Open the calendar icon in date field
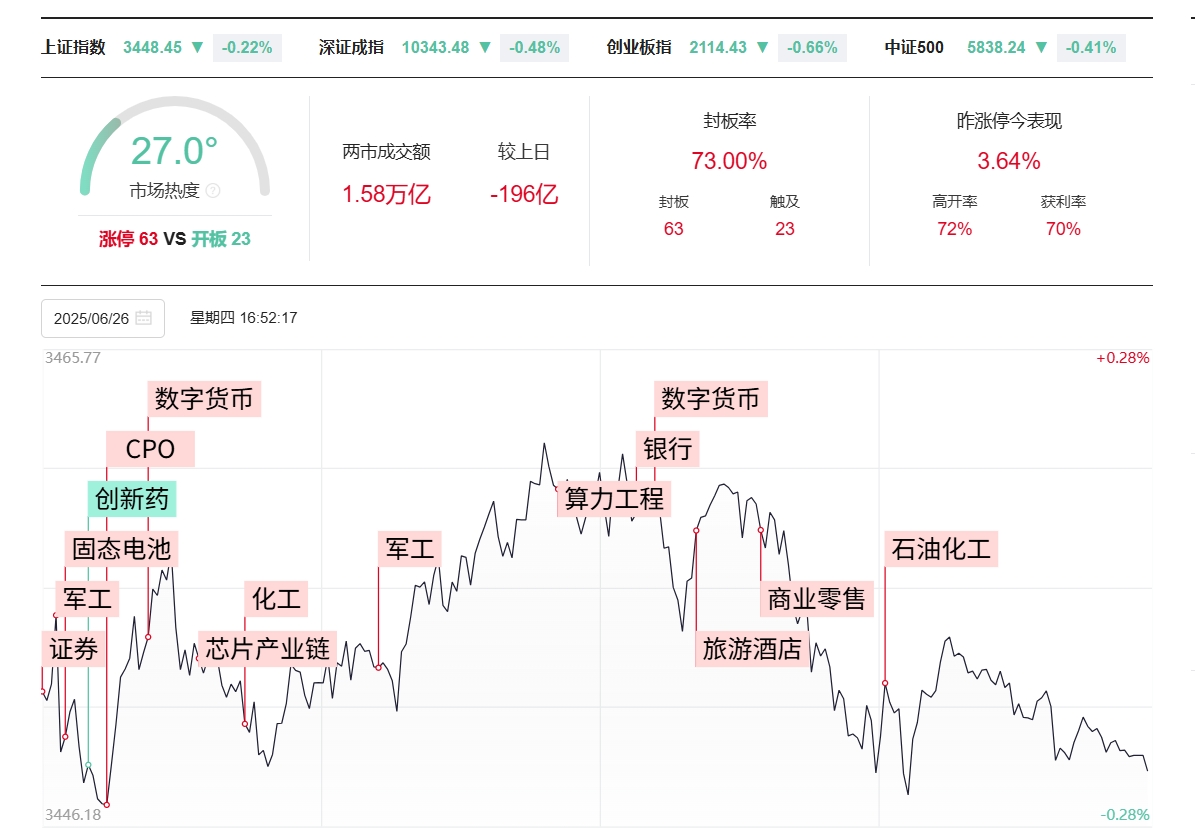Image resolution: width=1195 pixels, height=828 pixels. 144,318
